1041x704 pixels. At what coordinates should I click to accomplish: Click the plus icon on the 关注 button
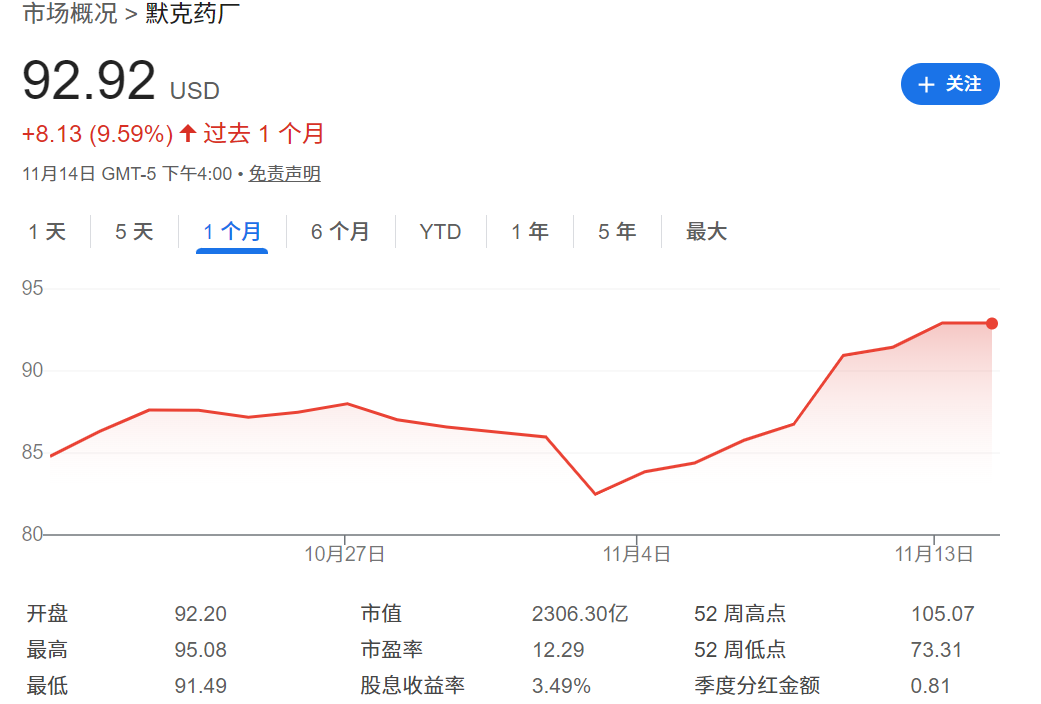pyautogui.click(x=926, y=84)
